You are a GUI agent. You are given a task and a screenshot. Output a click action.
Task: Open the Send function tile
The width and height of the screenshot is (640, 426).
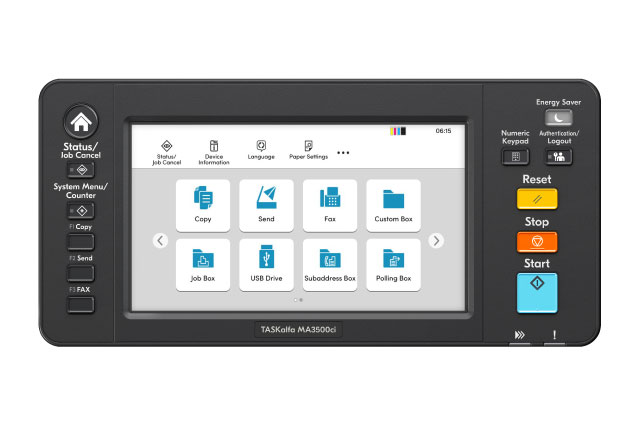(266, 205)
